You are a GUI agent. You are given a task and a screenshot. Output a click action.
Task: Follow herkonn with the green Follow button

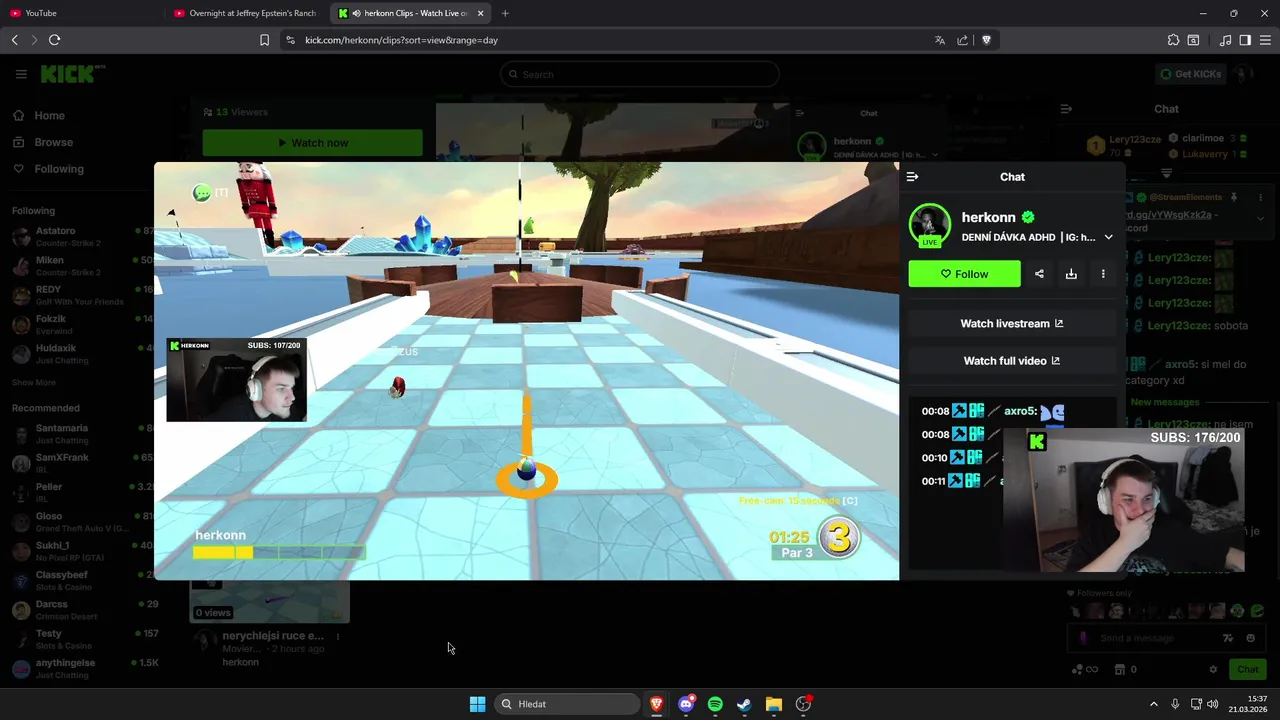964,274
